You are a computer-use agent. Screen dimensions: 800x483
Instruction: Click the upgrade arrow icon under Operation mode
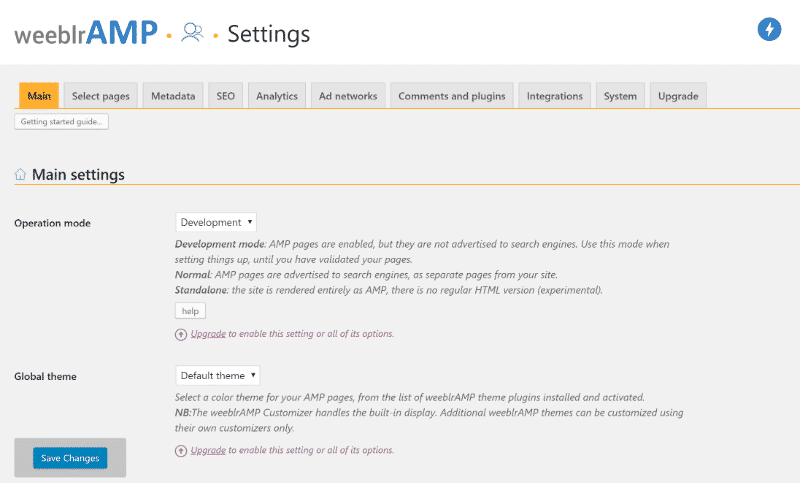tap(181, 334)
